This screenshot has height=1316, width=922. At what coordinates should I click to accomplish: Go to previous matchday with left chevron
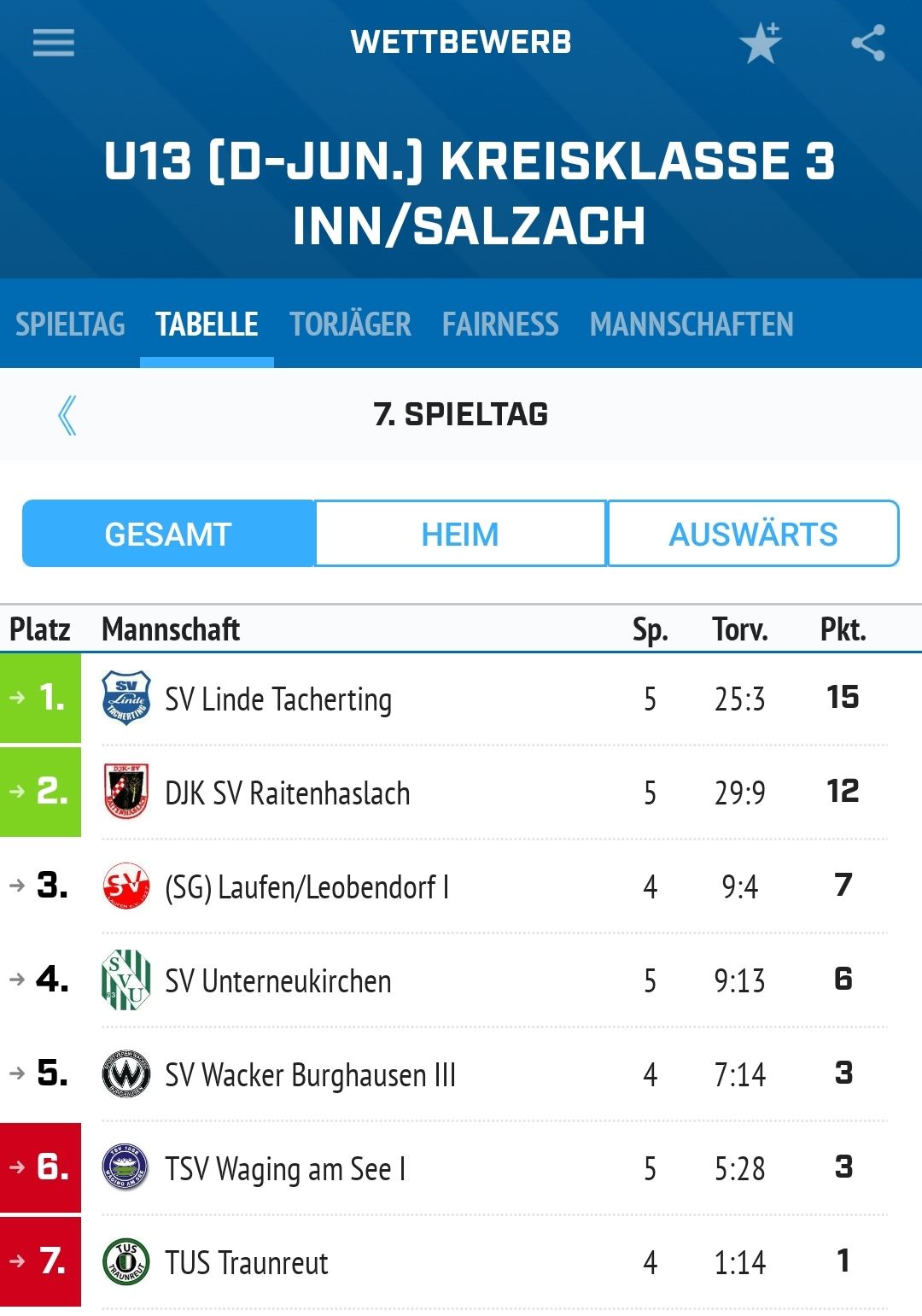tap(67, 415)
